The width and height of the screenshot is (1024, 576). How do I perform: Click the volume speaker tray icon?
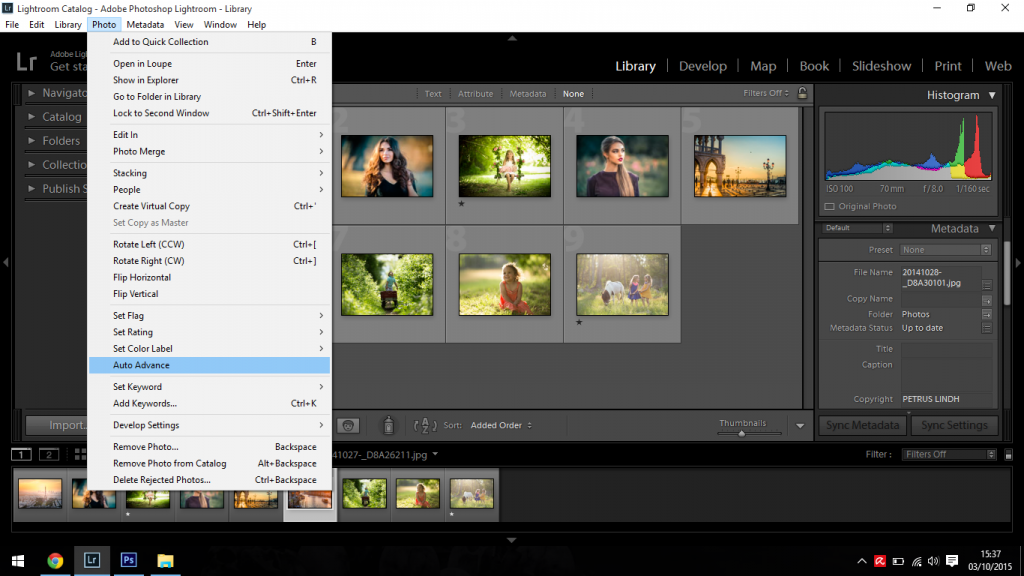click(933, 561)
